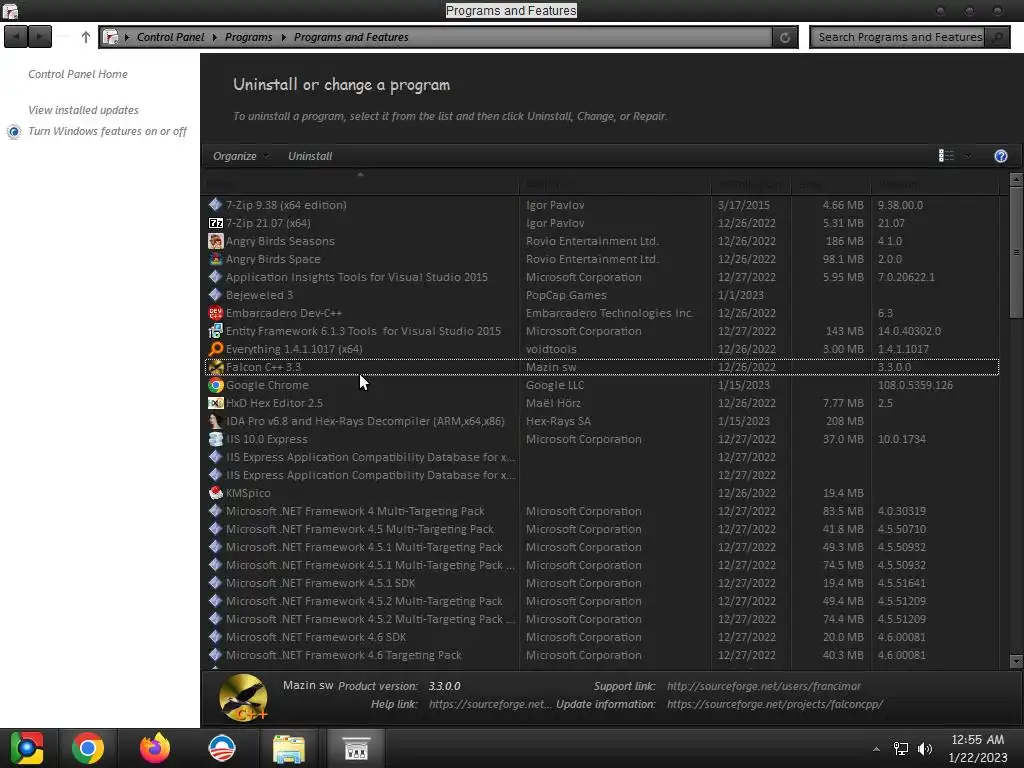The image size is (1024, 768).
Task: Click publisher Maël Hörz cell
Action: pyautogui.click(x=553, y=403)
